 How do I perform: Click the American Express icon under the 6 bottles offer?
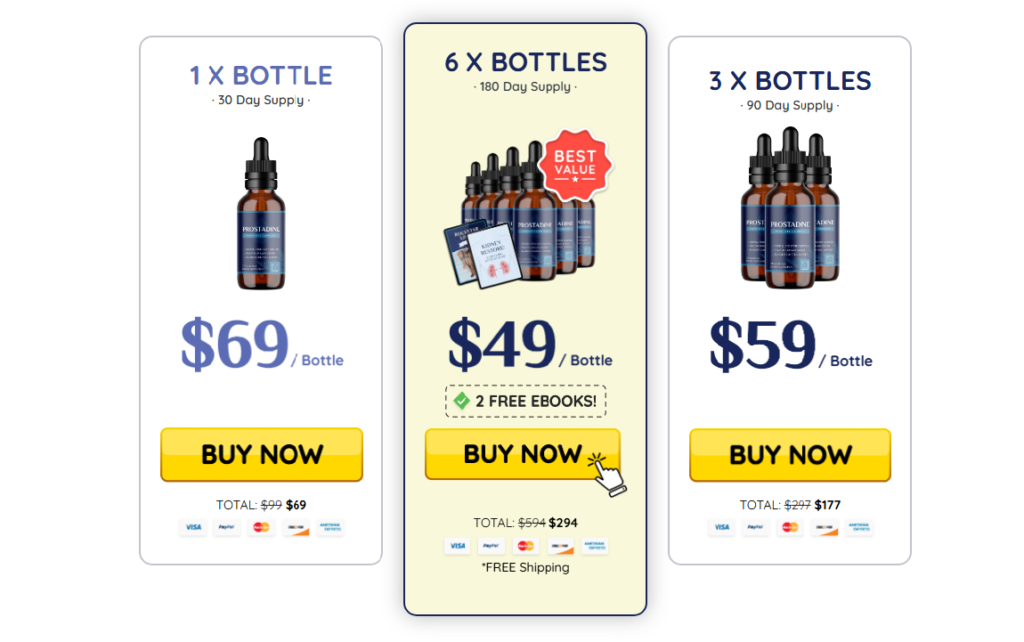pyautogui.click(x=594, y=546)
